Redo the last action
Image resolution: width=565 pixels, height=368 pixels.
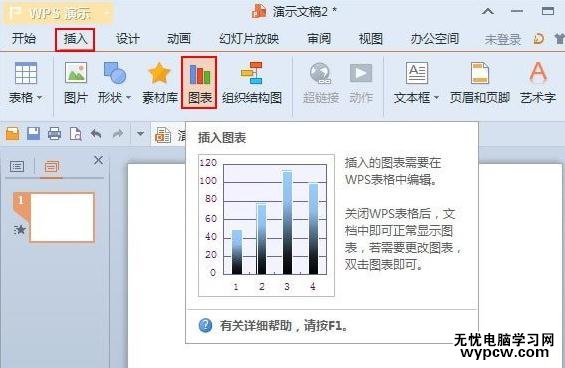pos(117,134)
